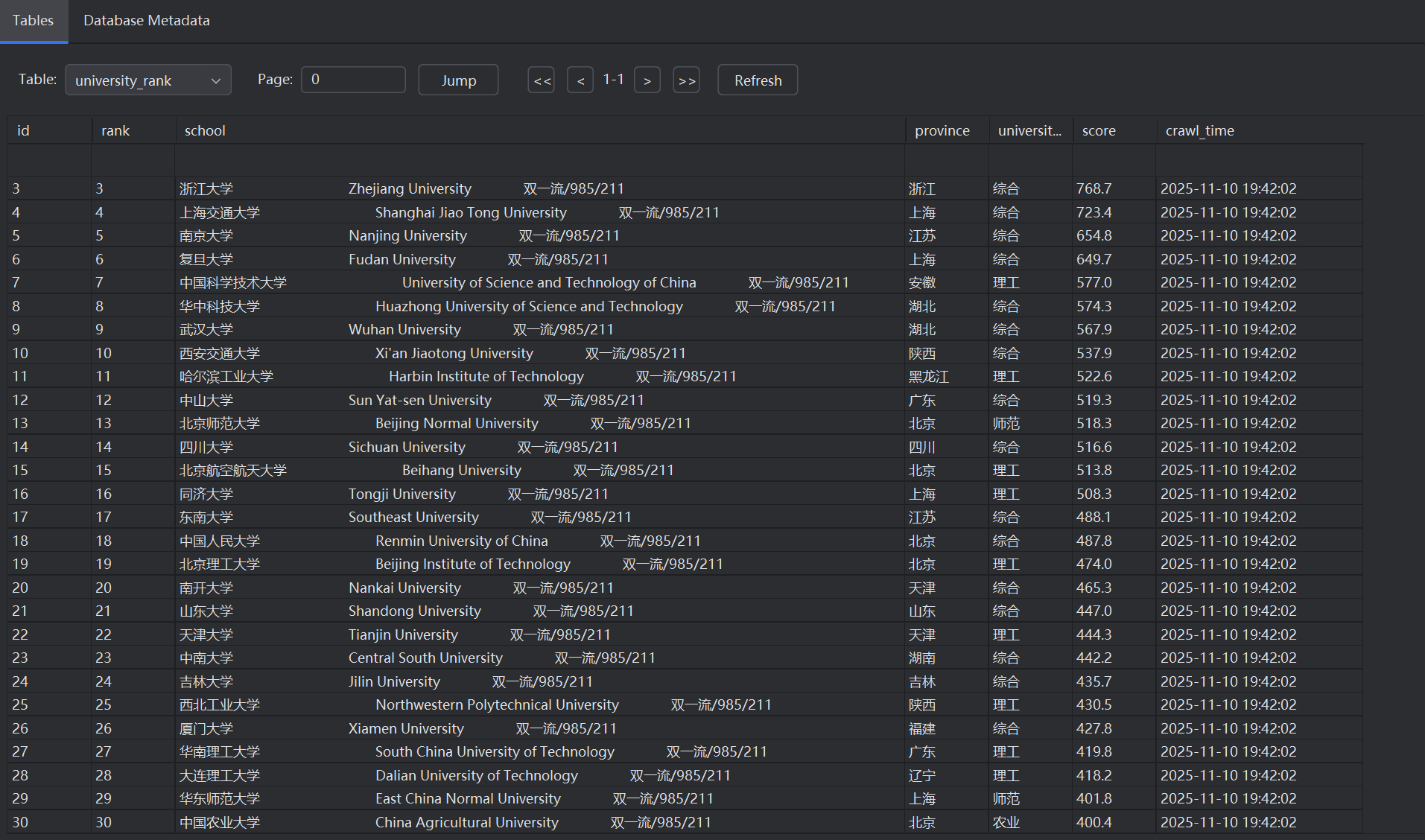The image size is (1425, 840).
Task: Click the score value 537.9
Action: click(1114, 353)
